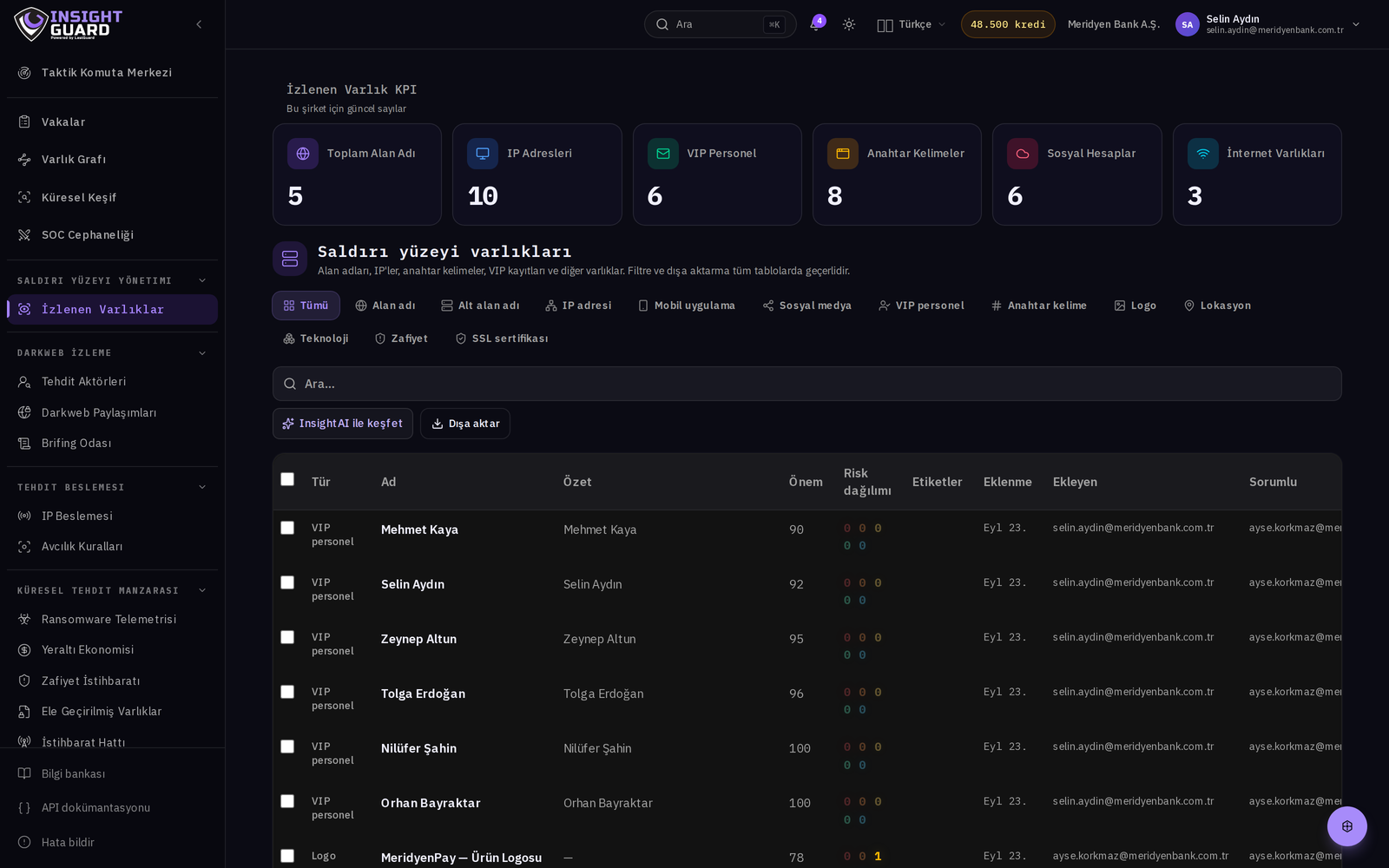Click the SA user avatar
This screenshot has width=1389, height=868.
pos(1188,24)
